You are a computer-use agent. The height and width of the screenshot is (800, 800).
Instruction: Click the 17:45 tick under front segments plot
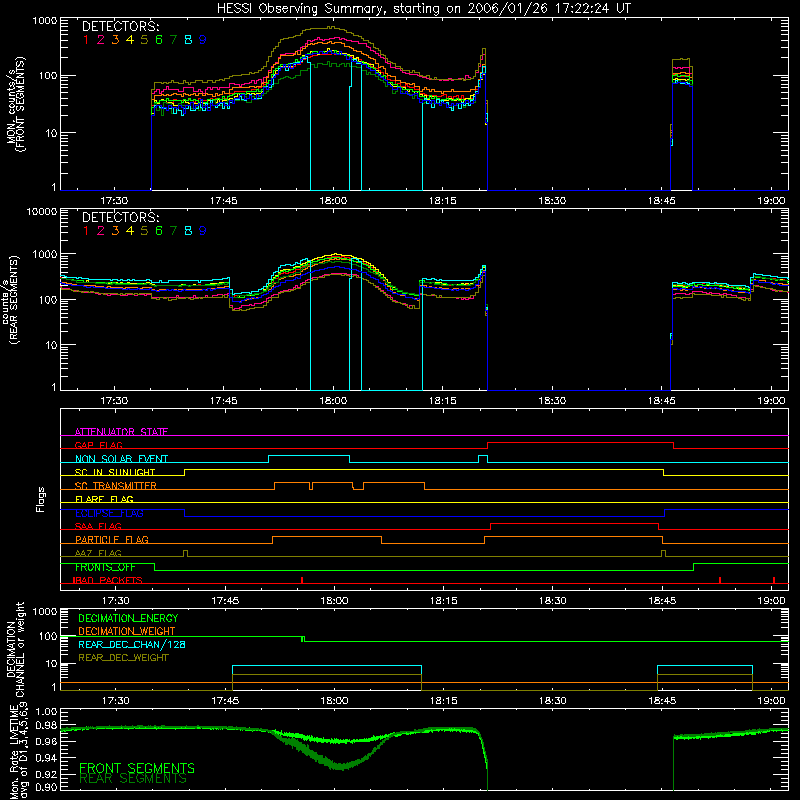(223, 201)
